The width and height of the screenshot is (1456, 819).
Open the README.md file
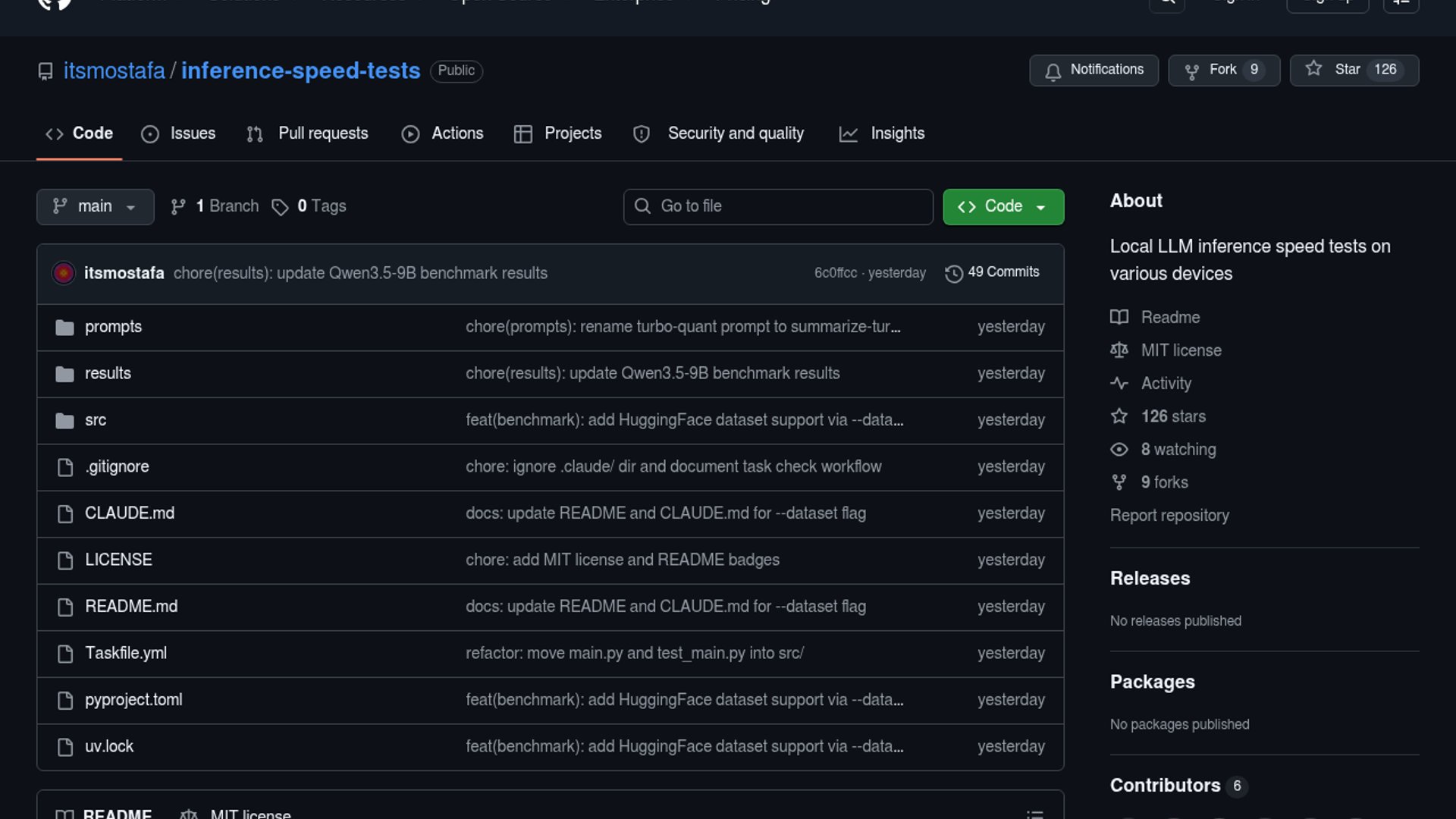(131, 607)
